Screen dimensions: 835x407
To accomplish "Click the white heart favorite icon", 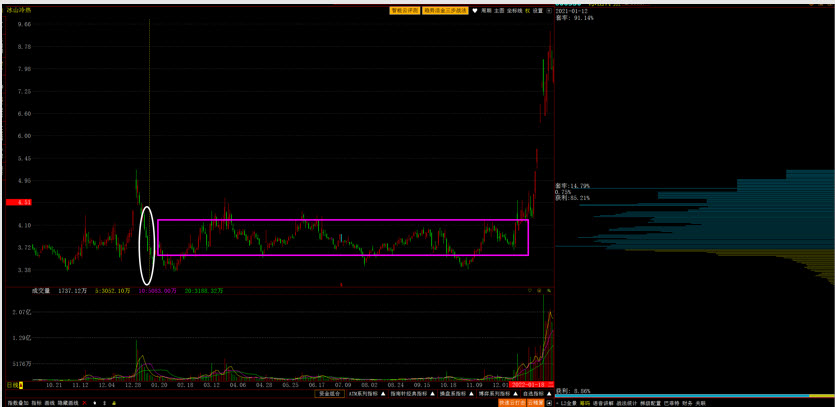I will [475, 11].
